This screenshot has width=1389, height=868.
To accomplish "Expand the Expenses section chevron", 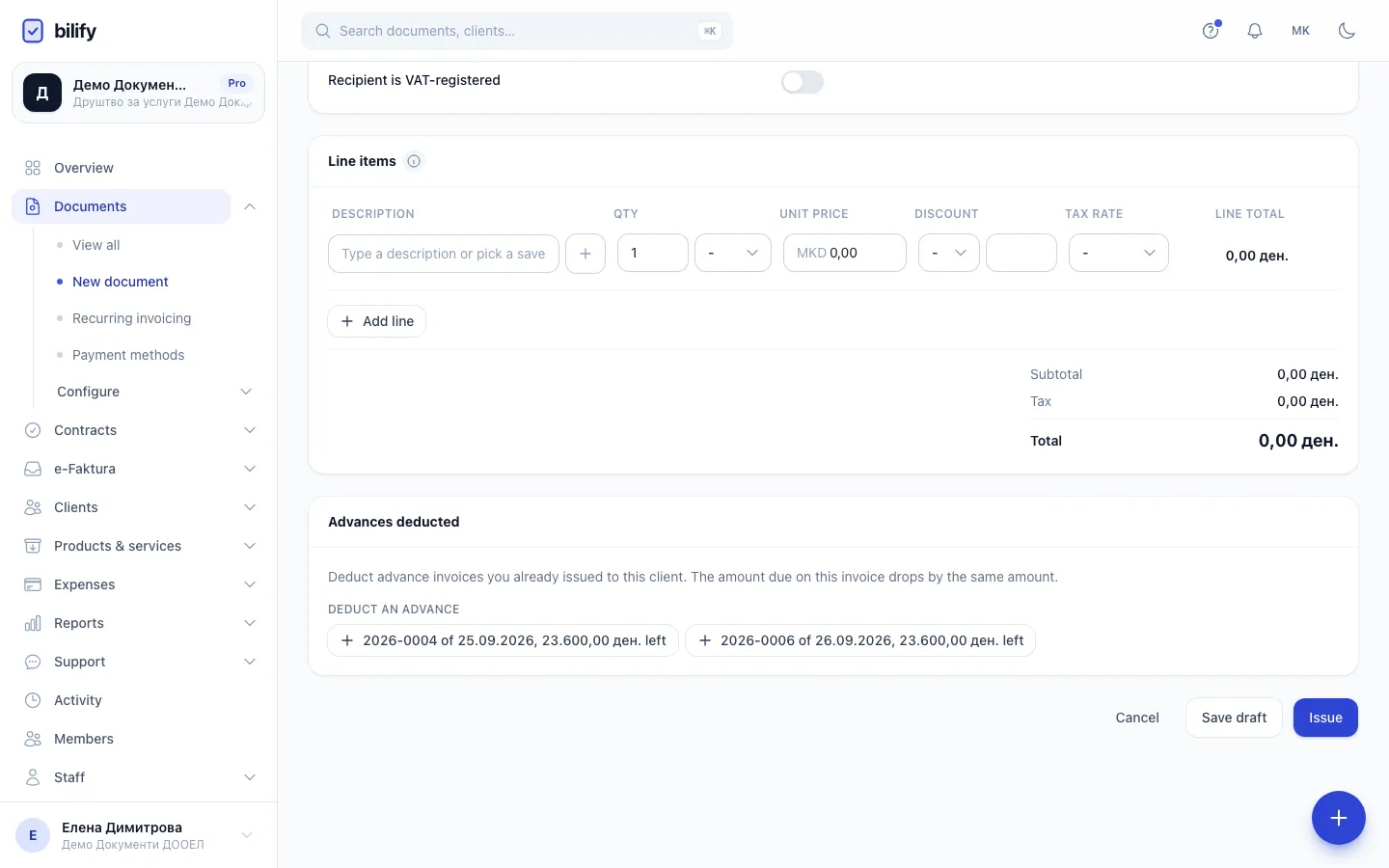I will 250,584.
